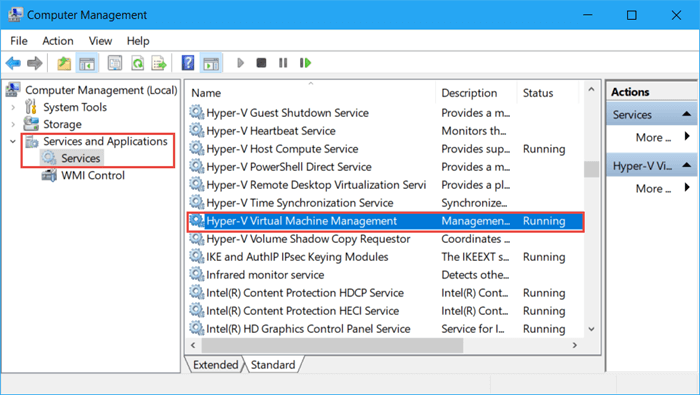
Task: Collapse the Services and Applications node
Action: [13, 141]
